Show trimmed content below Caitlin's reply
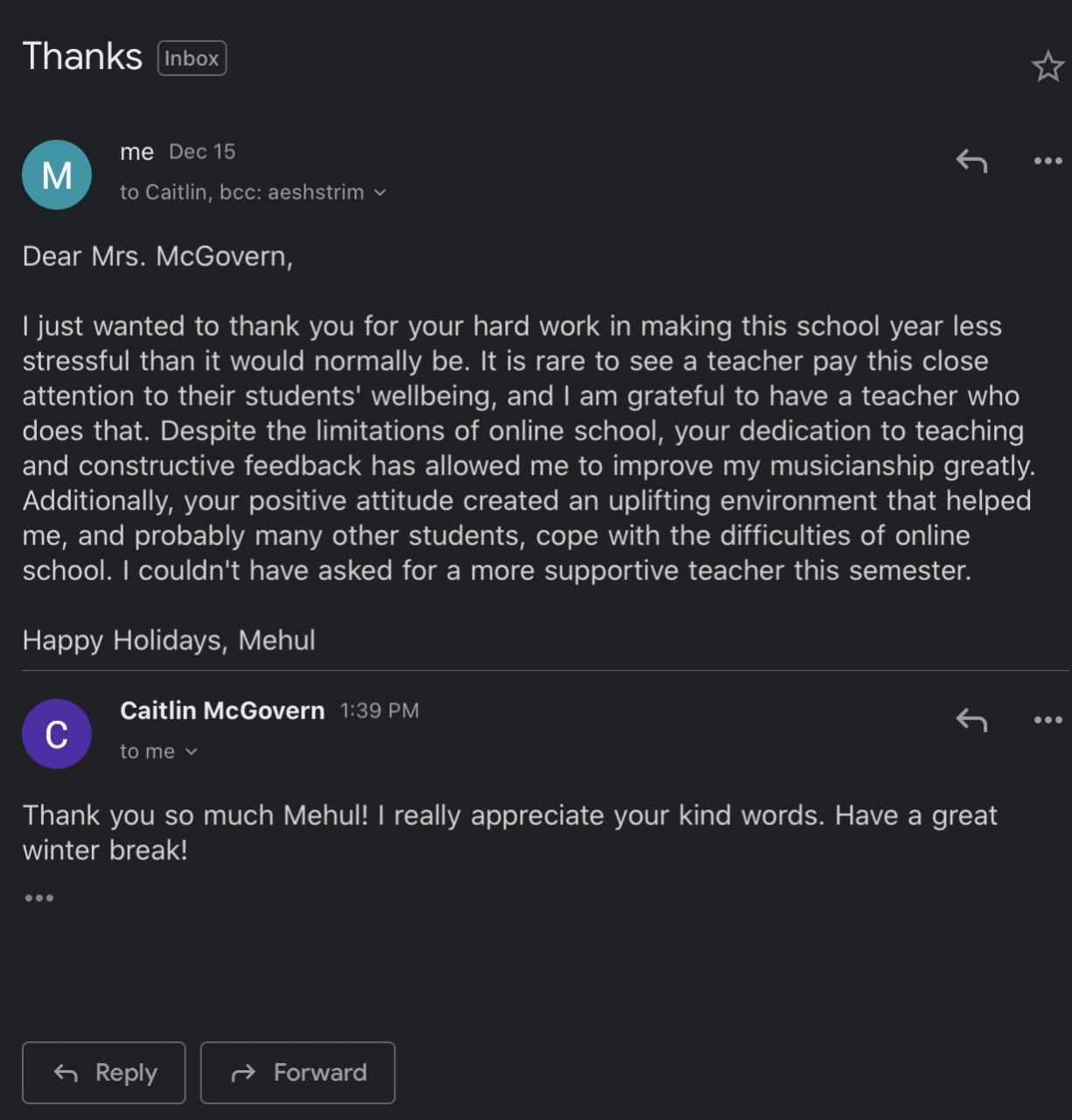 coord(39,898)
